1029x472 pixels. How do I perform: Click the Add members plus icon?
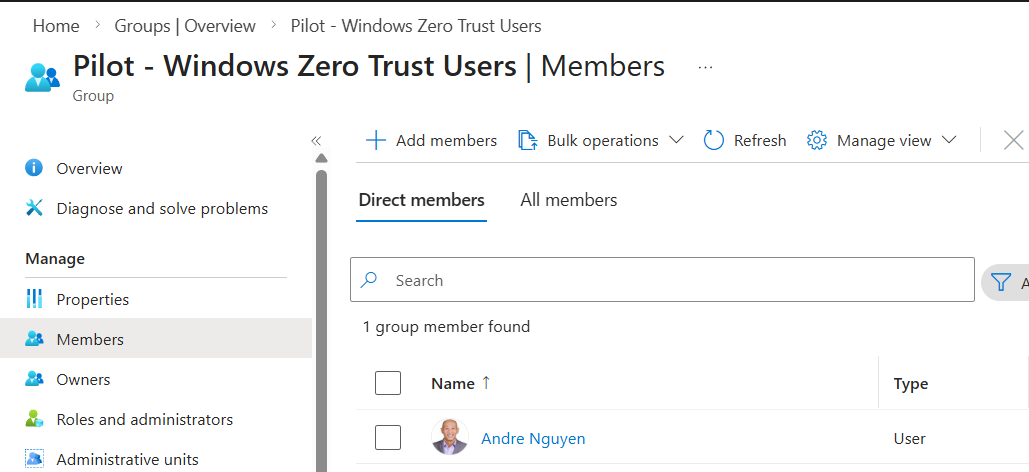pyautogui.click(x=376, y=141)
